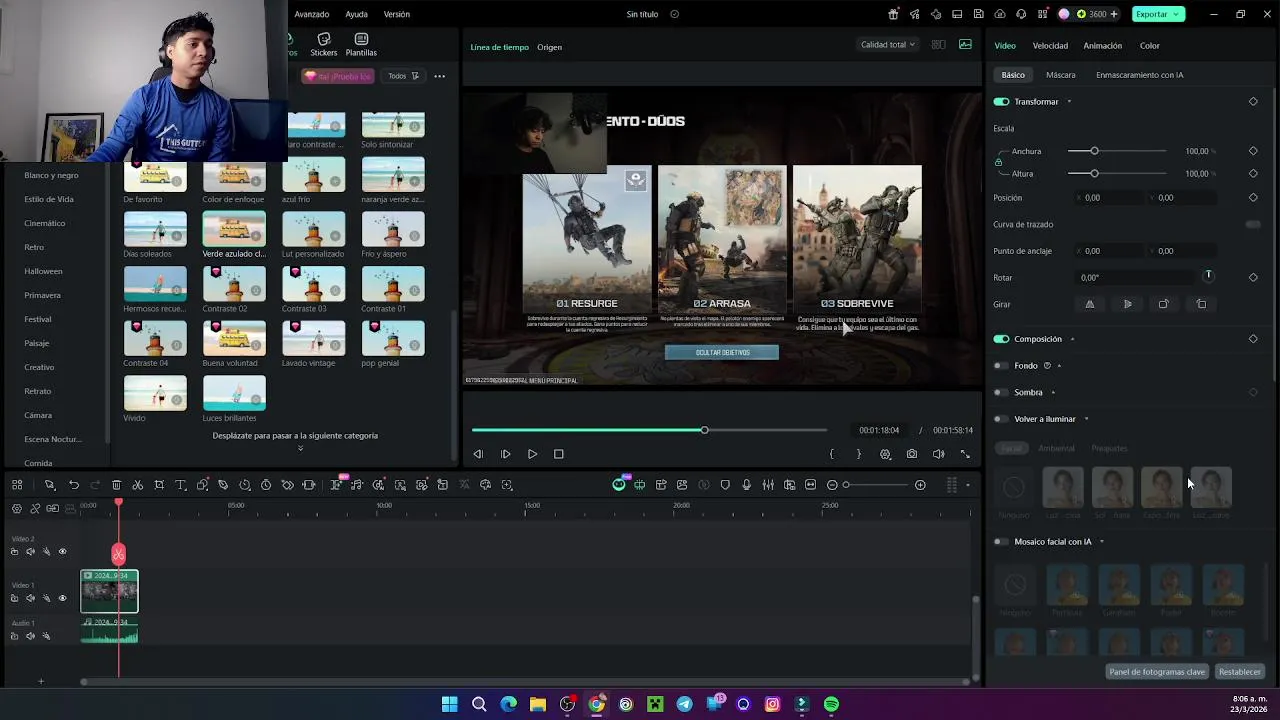The image size is (1280, 720).
Task: Record voiceover with the microphone icon
Action: [746, 485]
